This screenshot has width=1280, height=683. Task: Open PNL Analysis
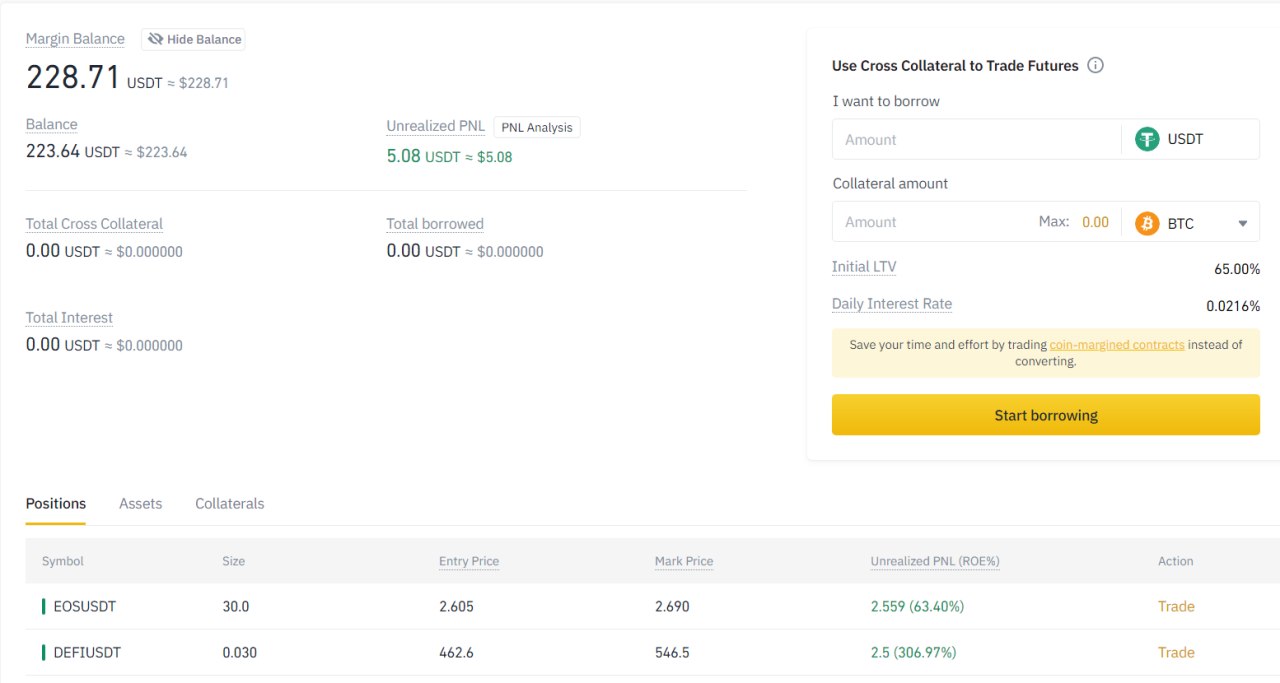click(x=537, y=127)
